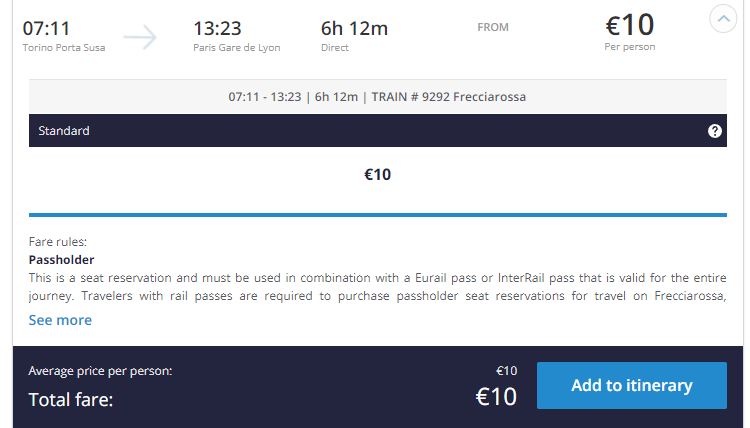Click the Passholder fare rules heading
Screen dimensions: 750x428
(x=62, y=260)
